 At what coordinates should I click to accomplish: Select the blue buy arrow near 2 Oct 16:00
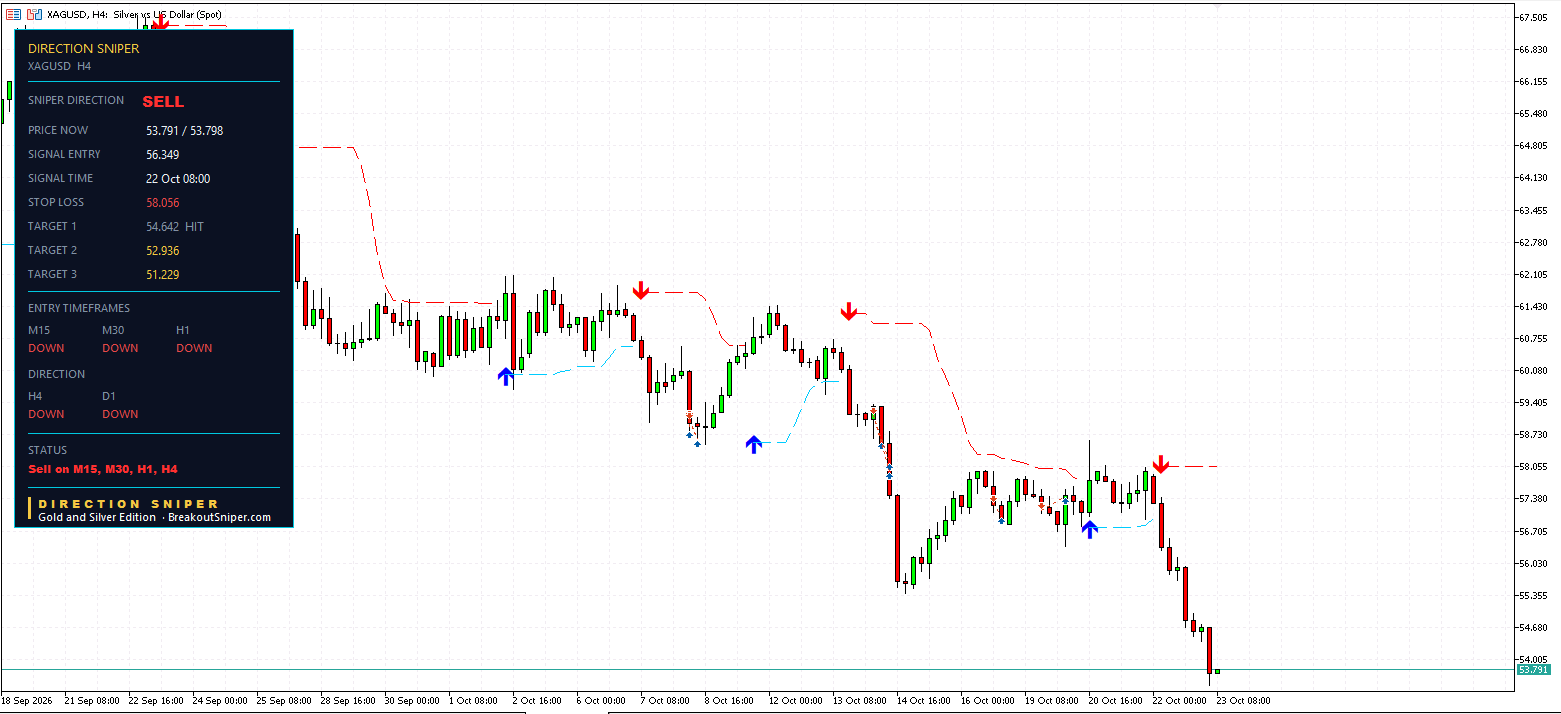point(506,376)
